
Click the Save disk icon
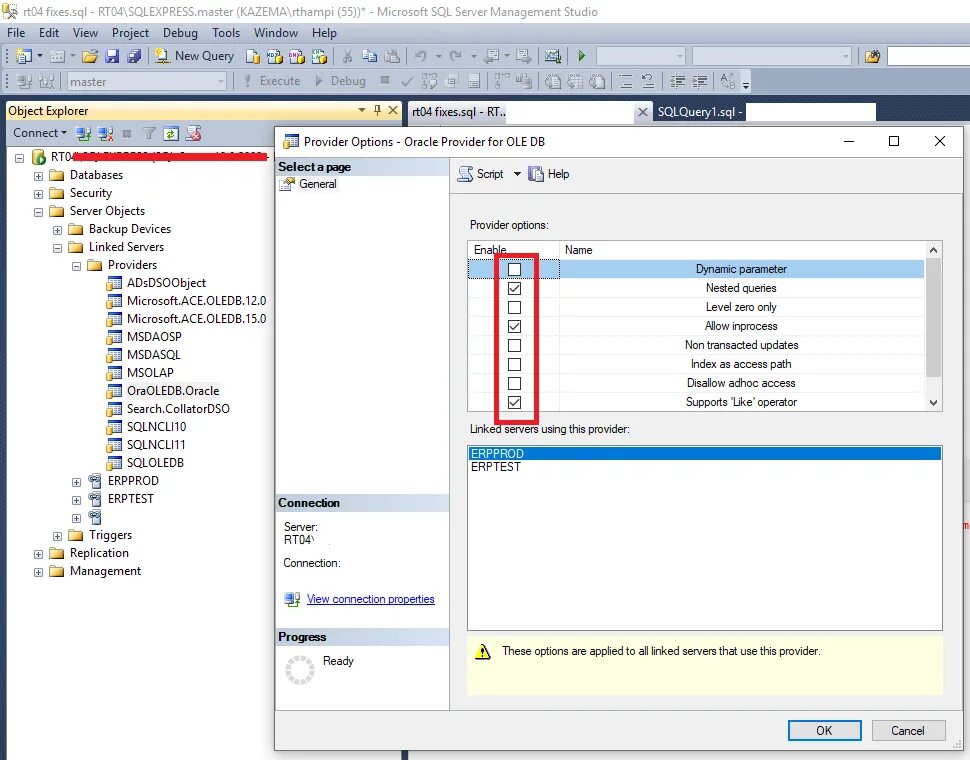pyautogui.click(x=112, y=56)
